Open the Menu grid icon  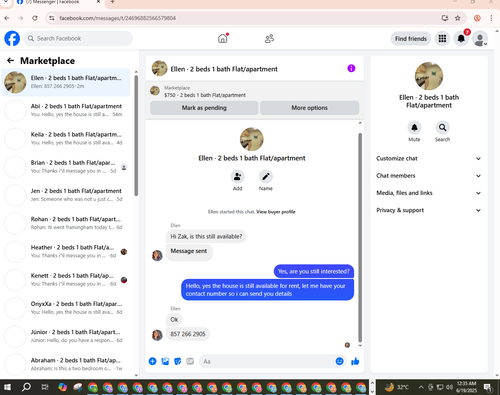pos(442,39)
